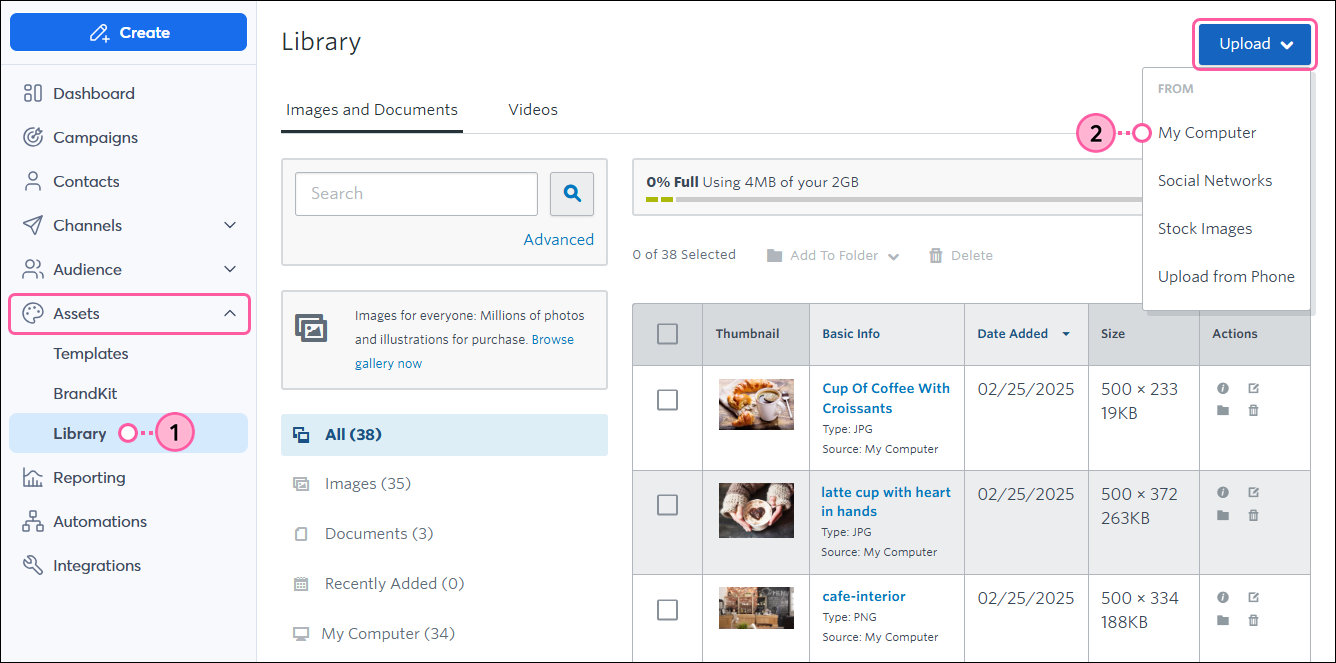Open edit action for the cafe-interior image
This screenshot has width=1336, height=663.
pos(1253,596)
